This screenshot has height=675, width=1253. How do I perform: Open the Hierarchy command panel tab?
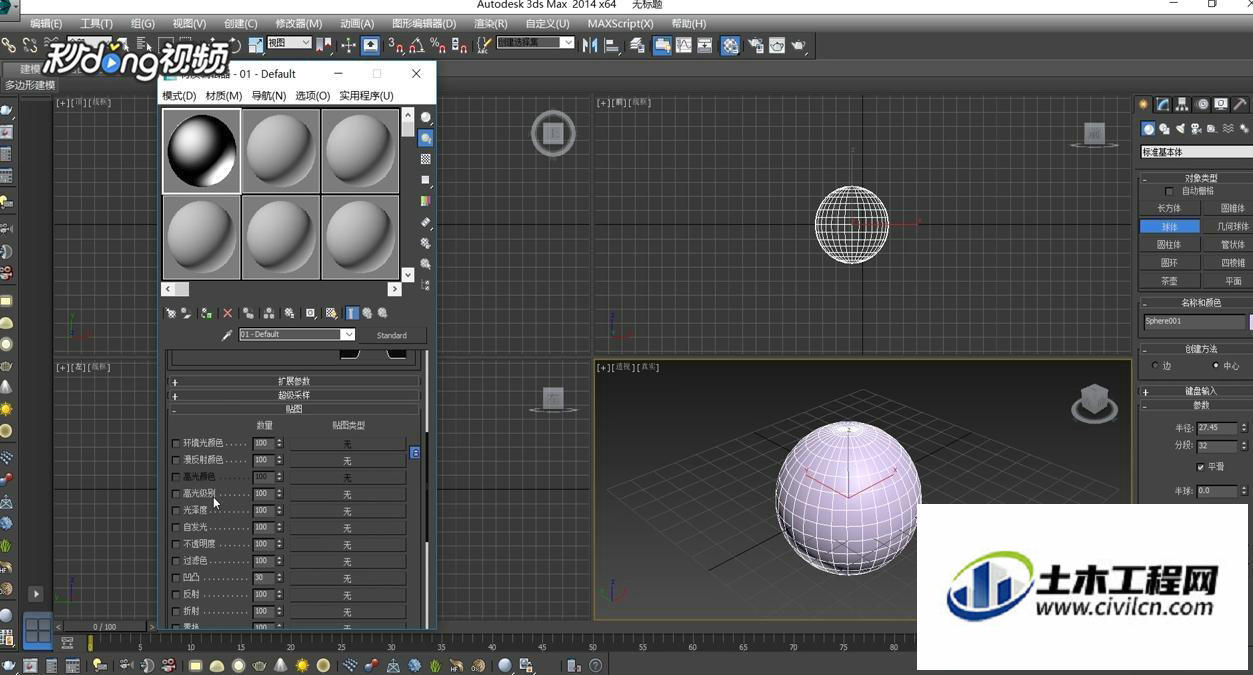[1182, 104]
